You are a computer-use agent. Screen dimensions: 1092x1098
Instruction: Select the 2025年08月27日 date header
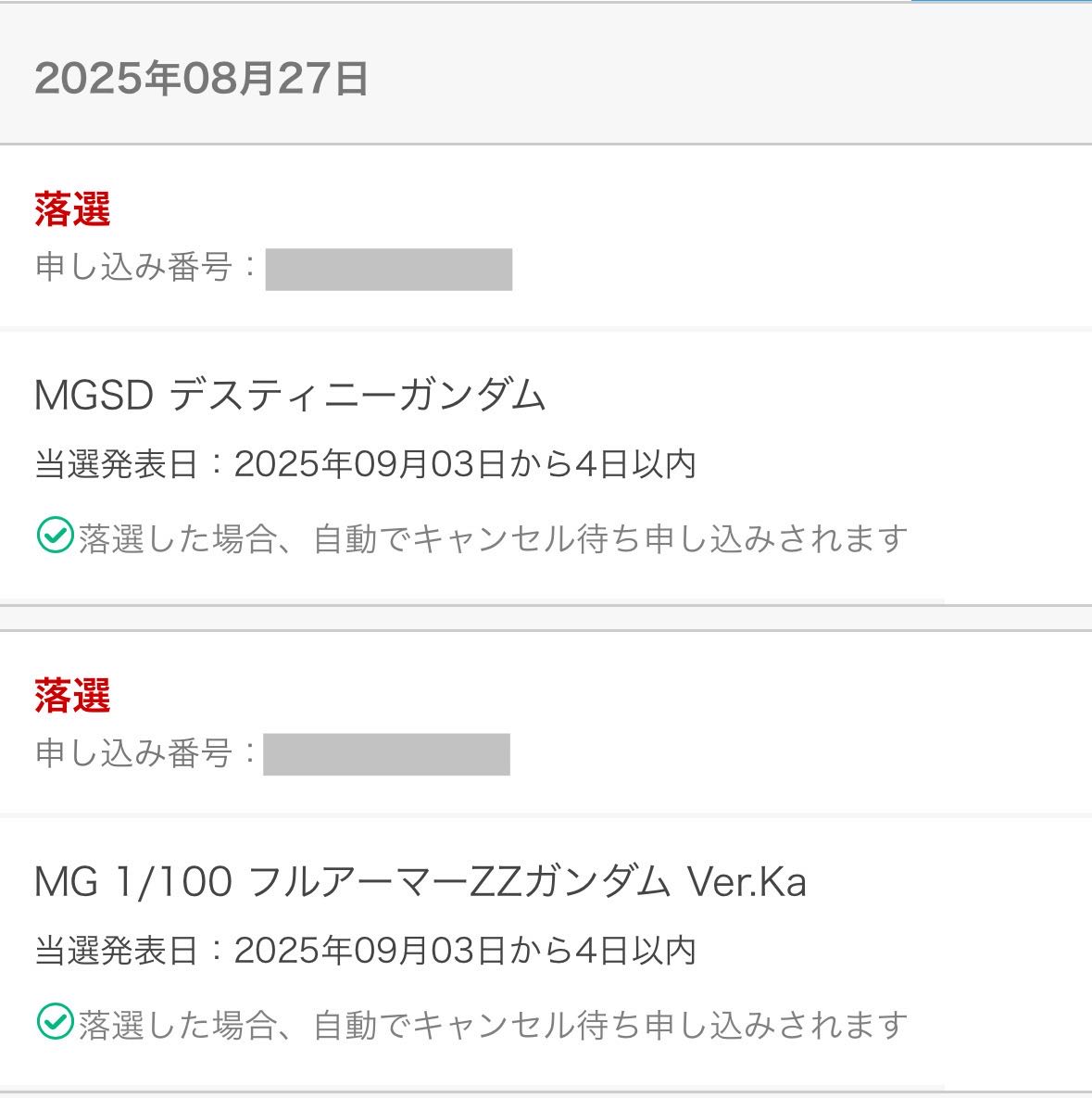pos(202,79)
